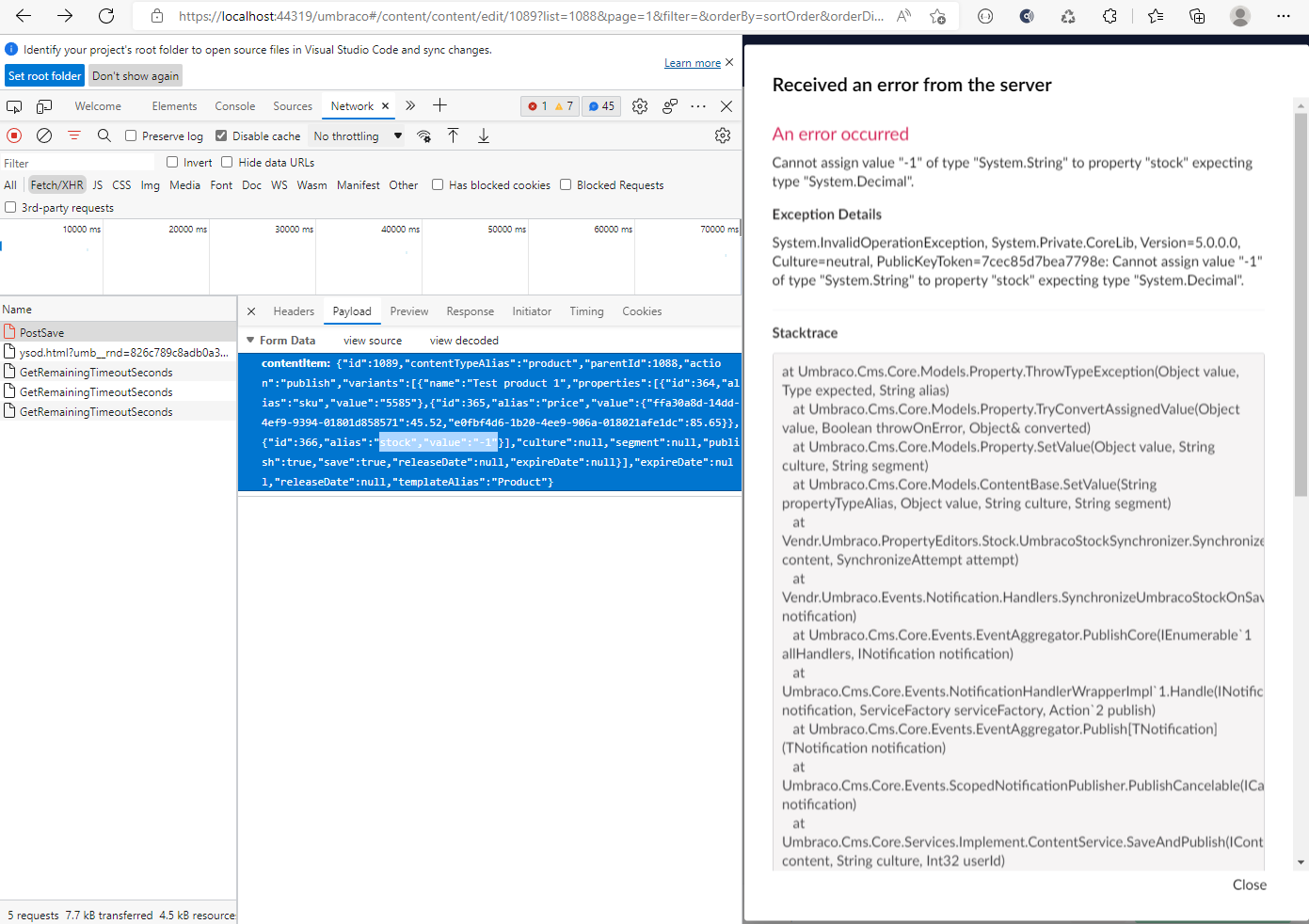The image size is (1309, 924).
Task: Toggle the network filter funnel icon
Action: (74, 135)
